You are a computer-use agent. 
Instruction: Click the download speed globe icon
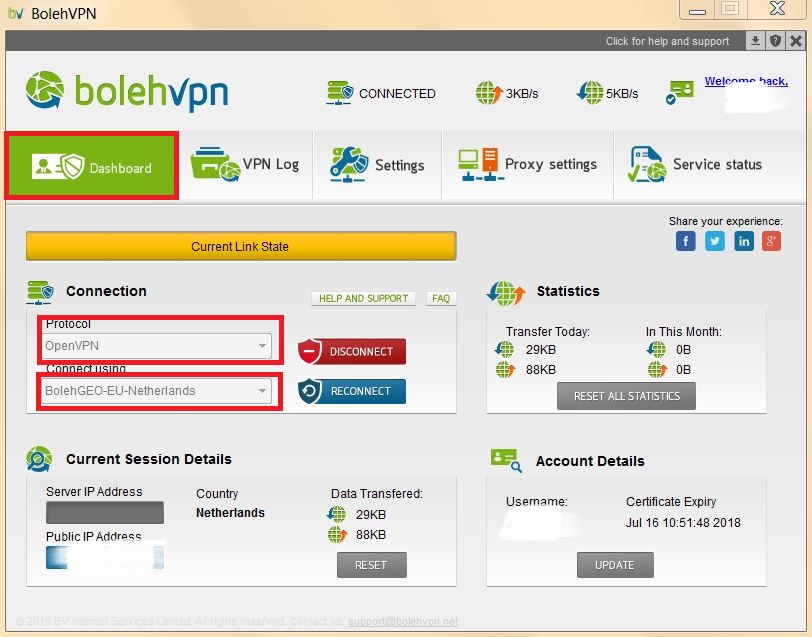(x=590, y=93)
